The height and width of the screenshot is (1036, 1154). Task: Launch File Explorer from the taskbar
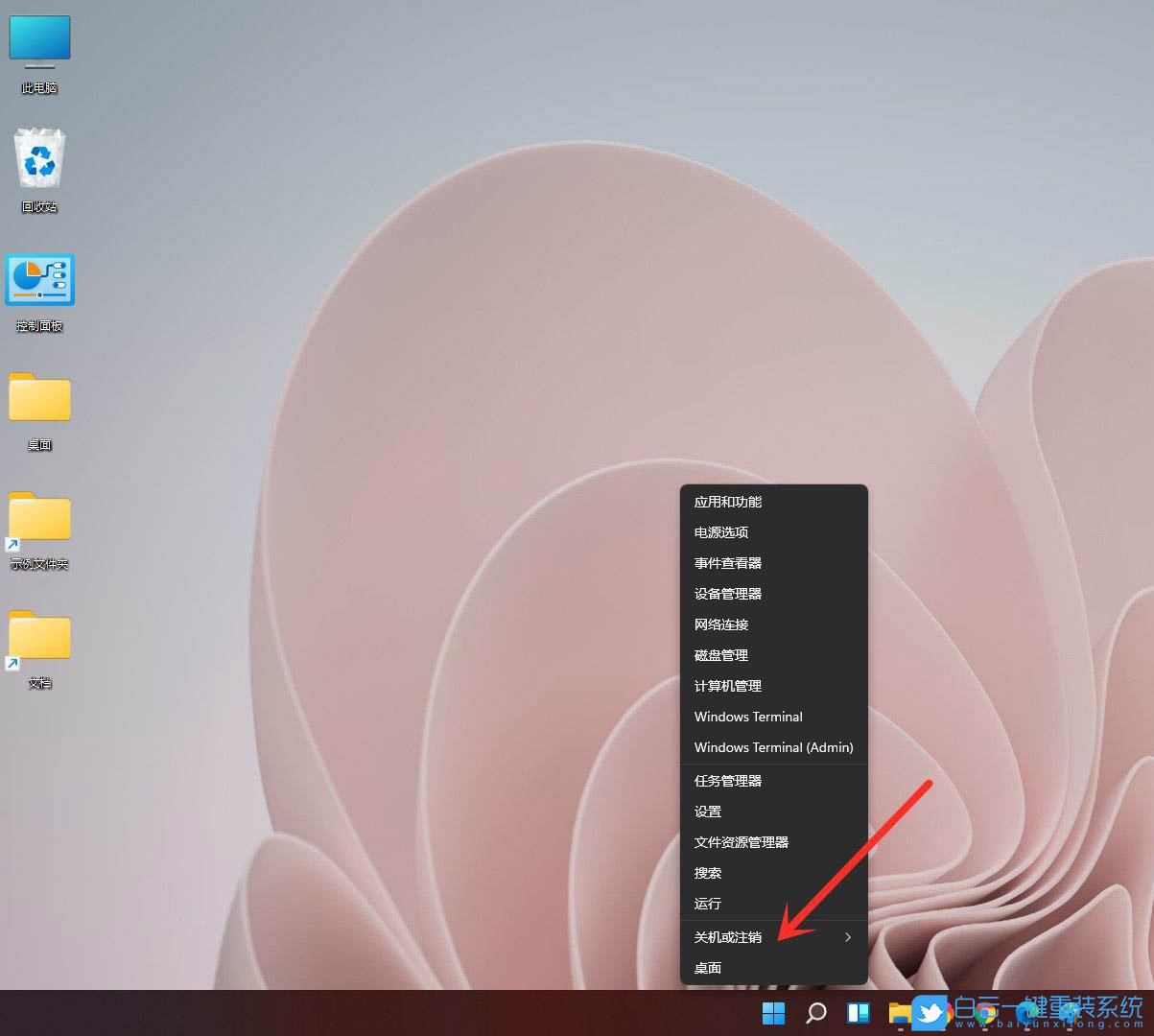pyautogui.click(x=898, y=1013)
